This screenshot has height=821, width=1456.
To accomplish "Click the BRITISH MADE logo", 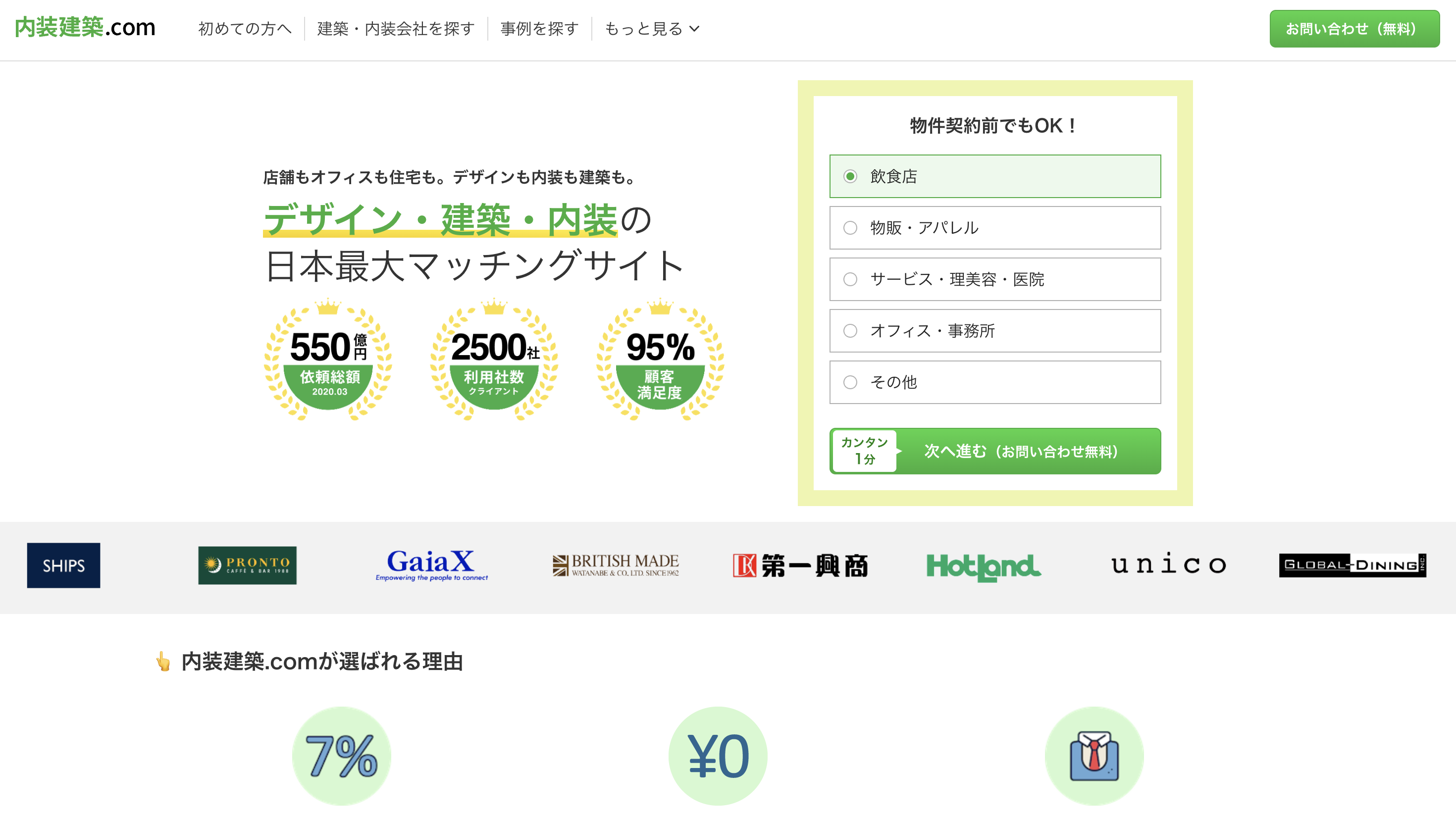I will tap(616, 565).
